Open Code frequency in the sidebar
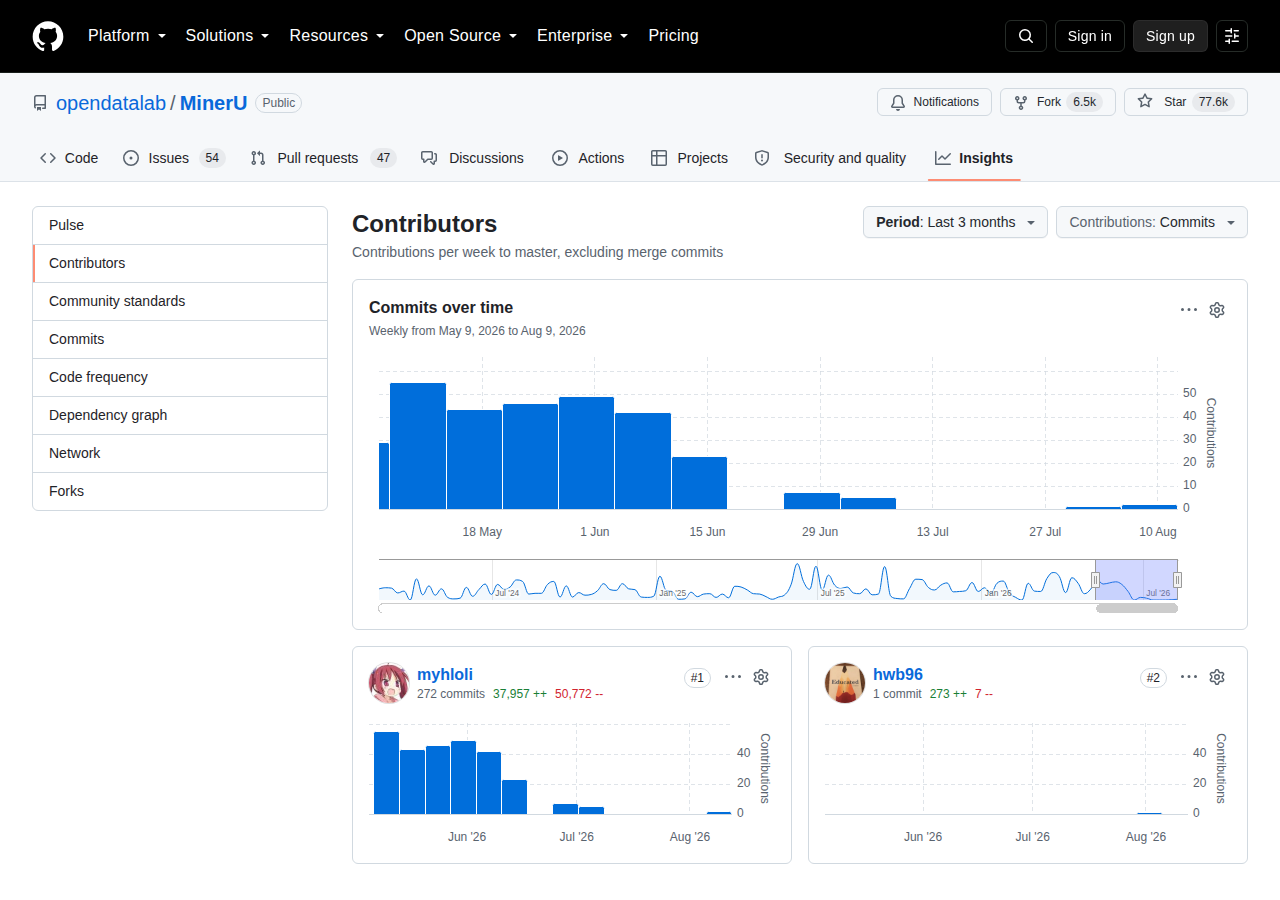Image resolution: width=1280 pixels, height=900 pixels. pyautogui.click(x=180, y=377)
